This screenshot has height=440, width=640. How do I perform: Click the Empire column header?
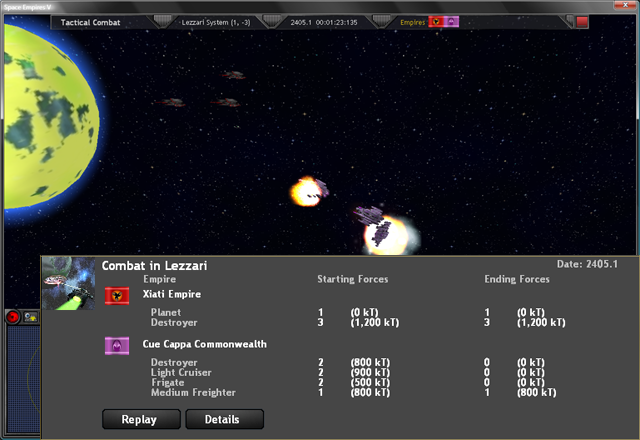click(x=160, y=279)
